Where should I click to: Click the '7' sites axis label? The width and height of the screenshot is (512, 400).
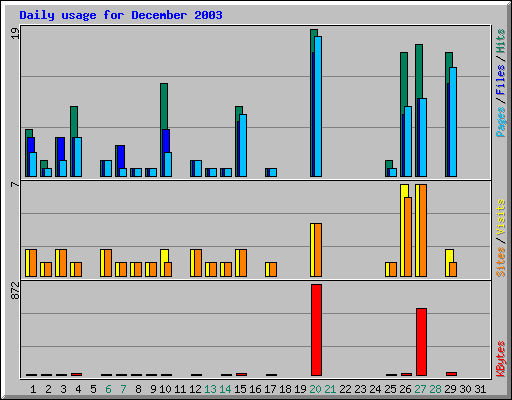15,184
